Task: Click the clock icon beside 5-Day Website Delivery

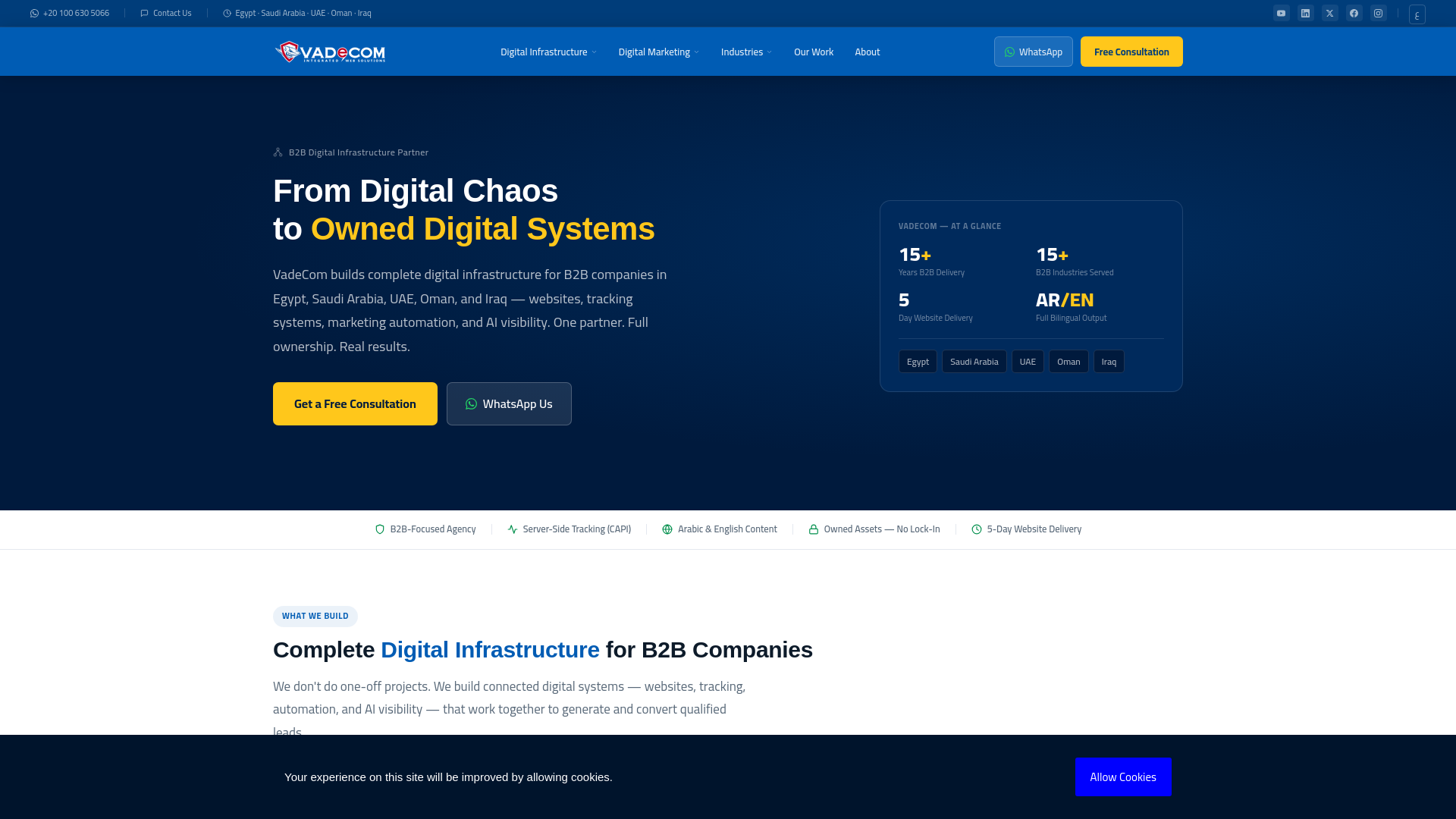Action: [977, 529]
